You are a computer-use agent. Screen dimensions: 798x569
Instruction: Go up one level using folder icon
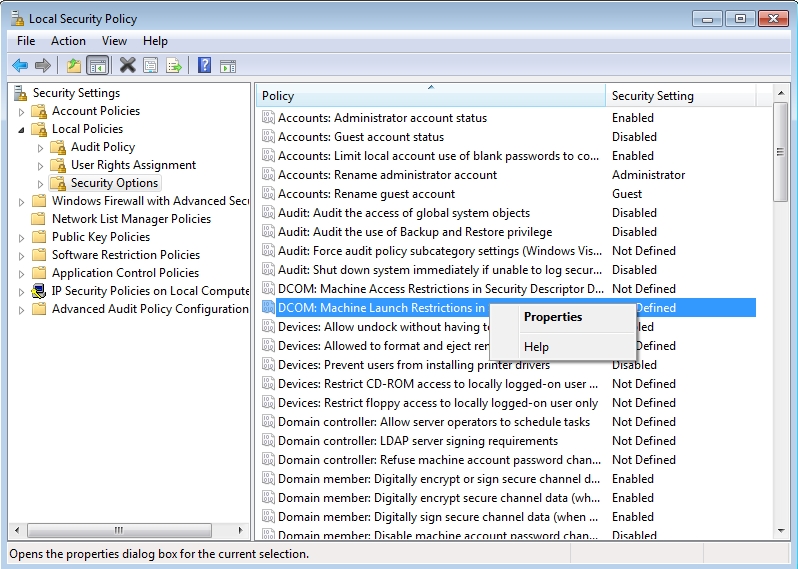[73, 66]
